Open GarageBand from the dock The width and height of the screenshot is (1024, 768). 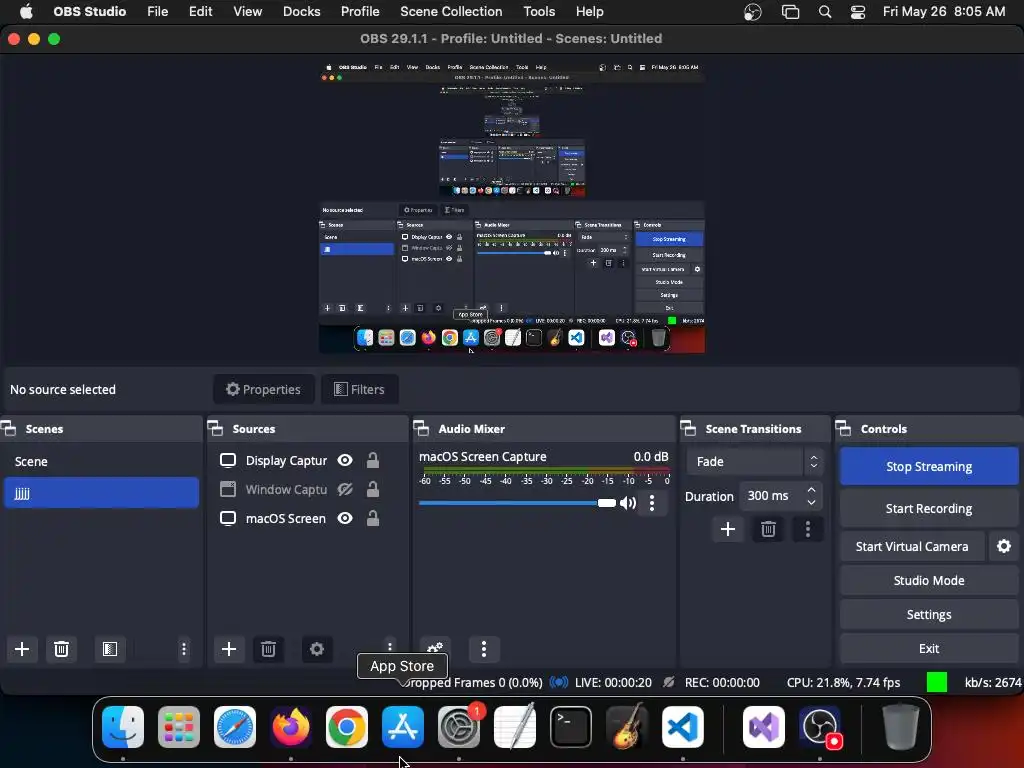pos(627,727)
